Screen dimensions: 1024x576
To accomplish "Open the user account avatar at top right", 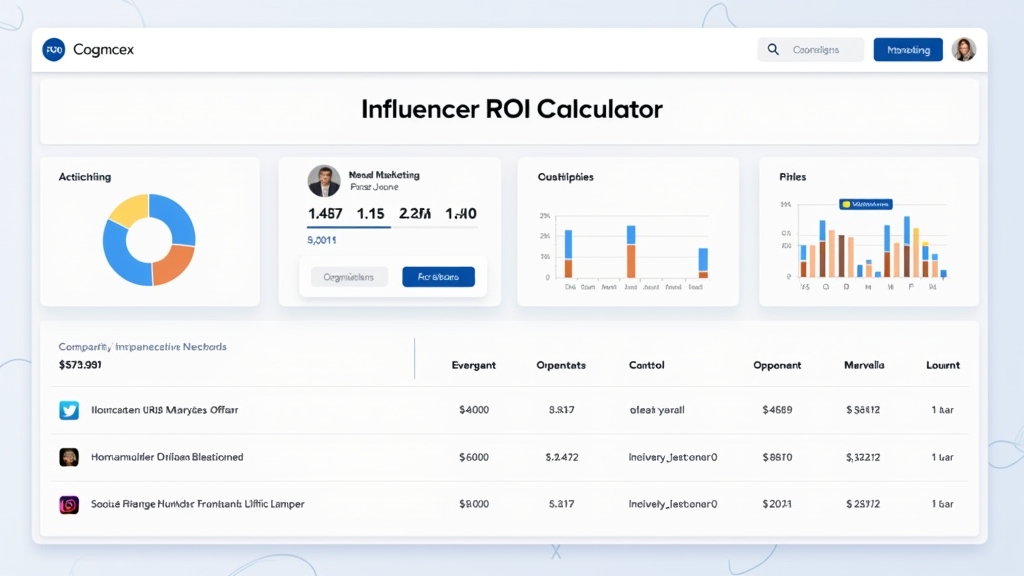I will [x=963, y=49].
